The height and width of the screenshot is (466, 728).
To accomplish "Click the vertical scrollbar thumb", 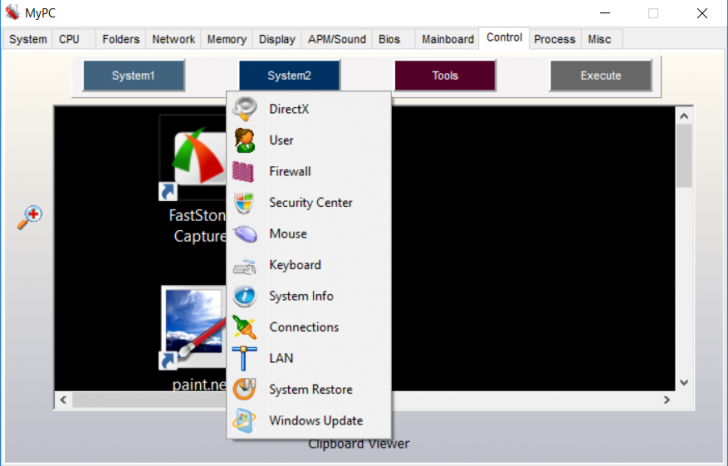I will click(x=684, y=156).
